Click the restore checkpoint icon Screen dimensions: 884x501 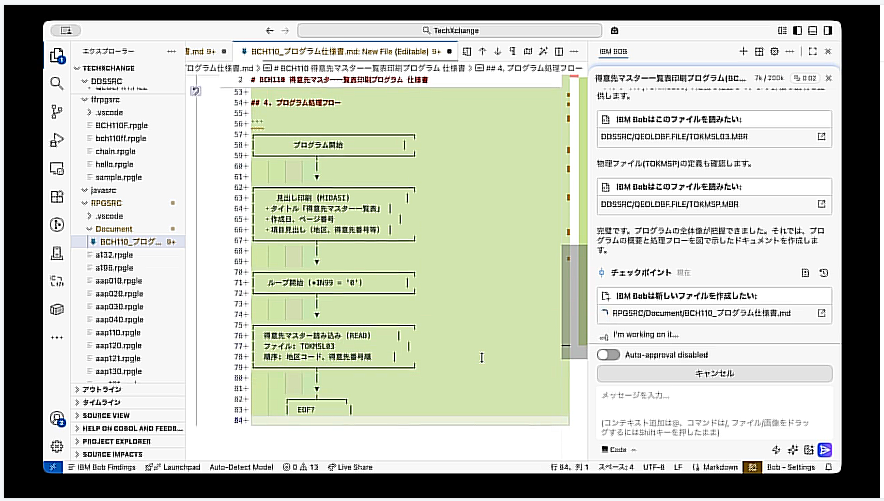coord(824,273)
